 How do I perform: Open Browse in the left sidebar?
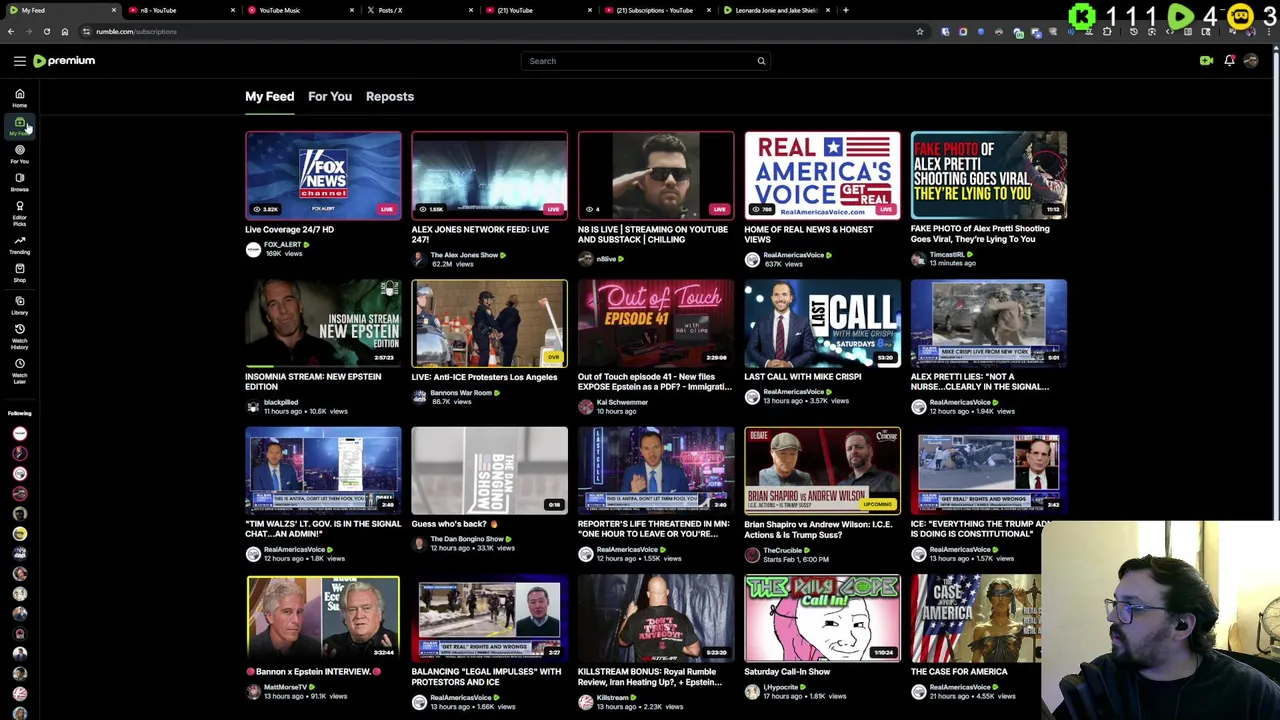pyautogui.click(x=19, y=182)
